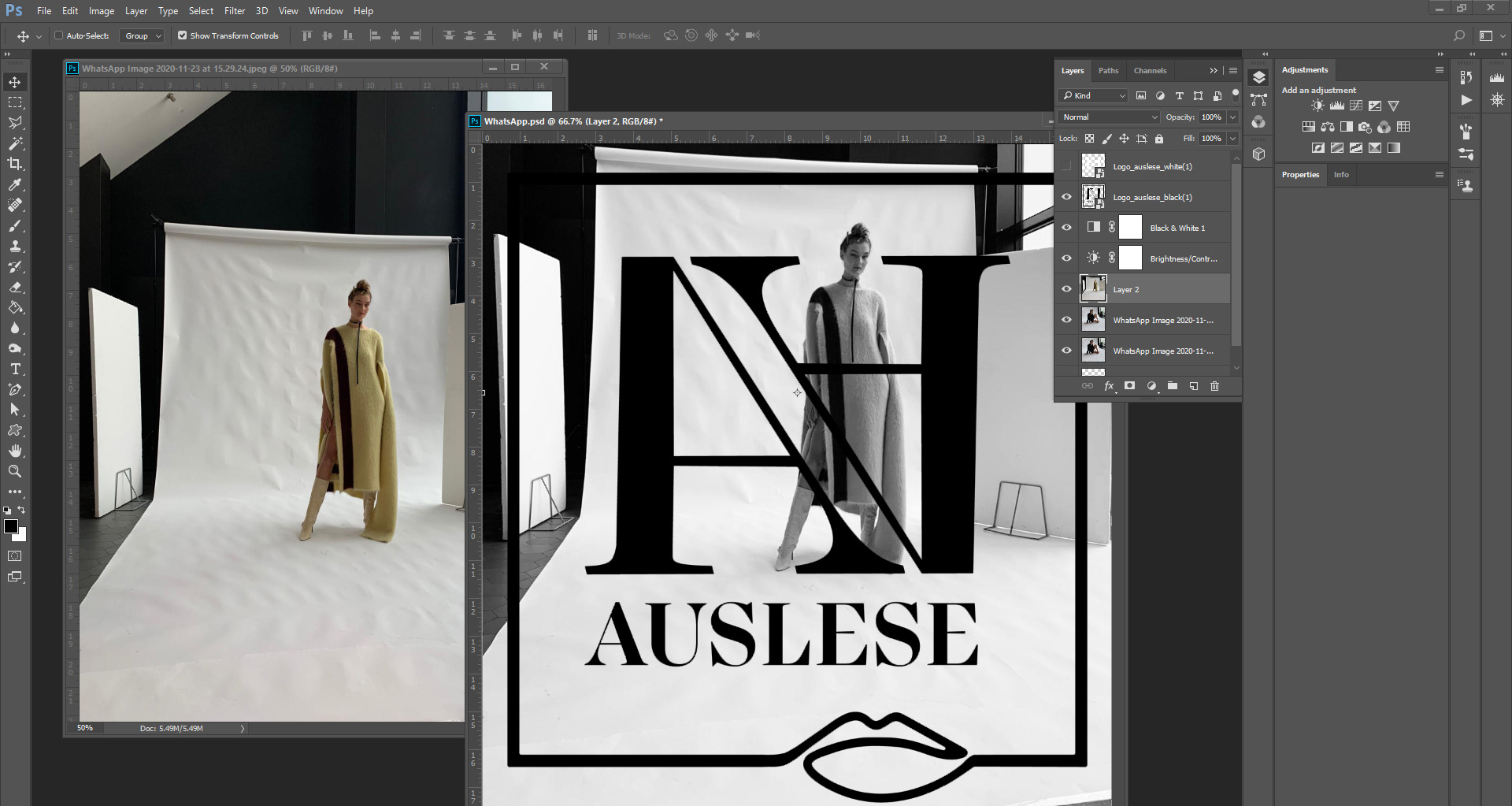Select the Horizontal Type tool

pos(15,369)
